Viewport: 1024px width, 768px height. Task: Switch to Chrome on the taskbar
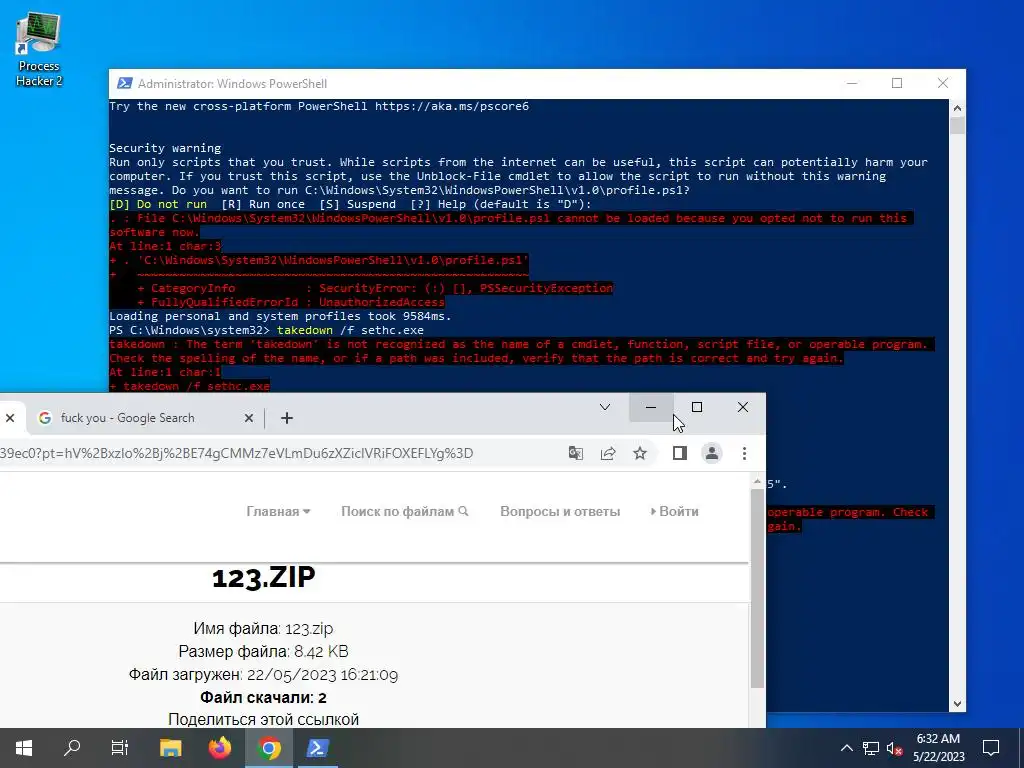pyautogui.click(x=268, y=748)
